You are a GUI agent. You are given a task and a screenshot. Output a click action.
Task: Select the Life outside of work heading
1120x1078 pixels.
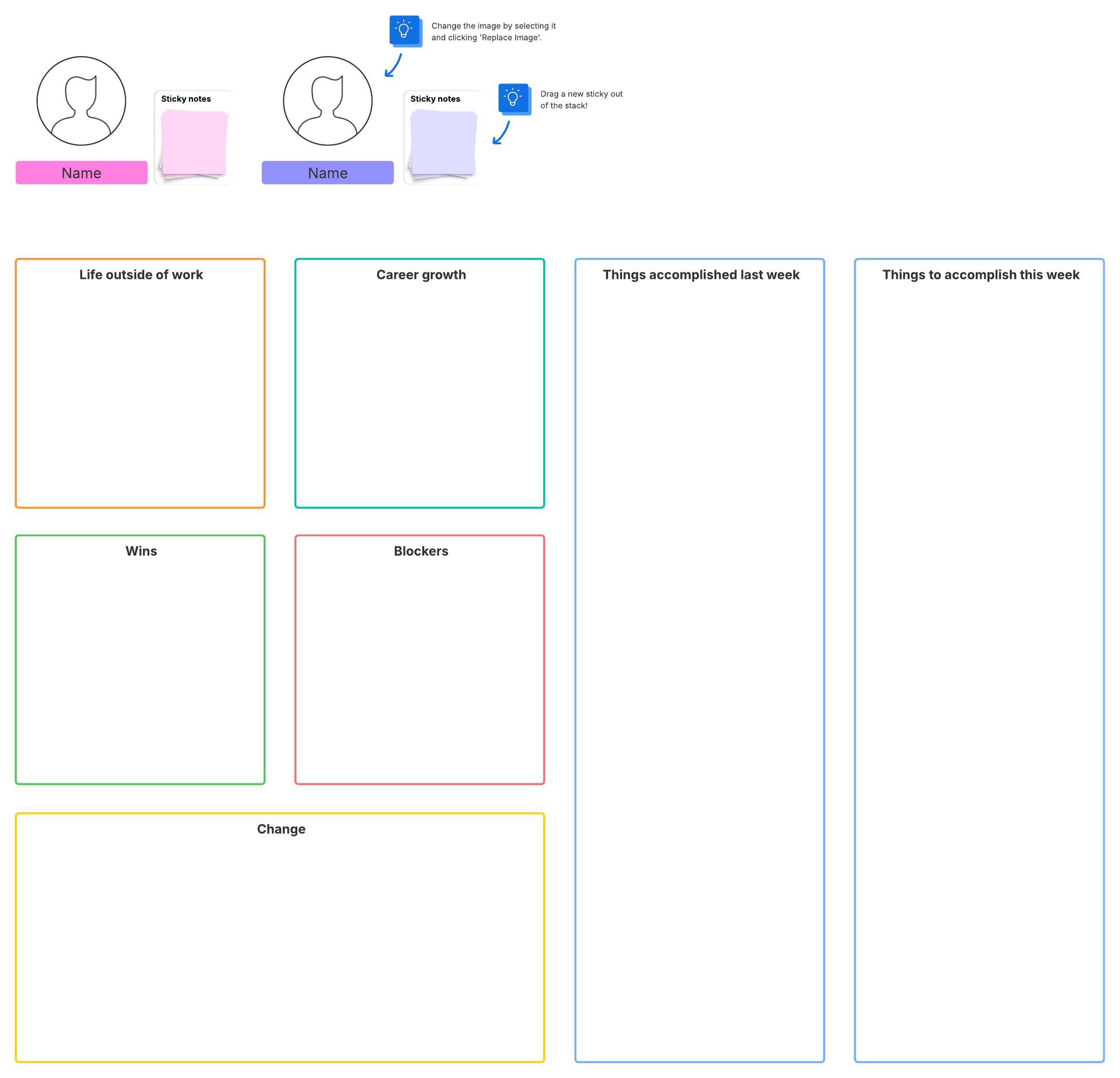pyautogui.click(x=141, y=275)
